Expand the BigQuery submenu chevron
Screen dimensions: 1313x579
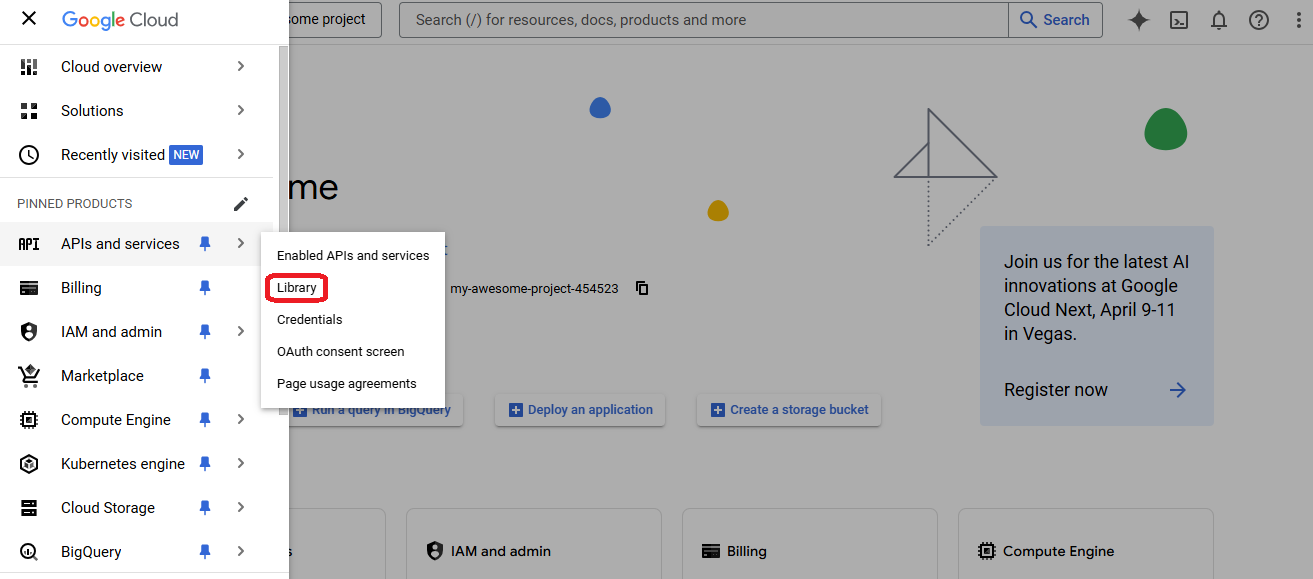tap(240, 552)
